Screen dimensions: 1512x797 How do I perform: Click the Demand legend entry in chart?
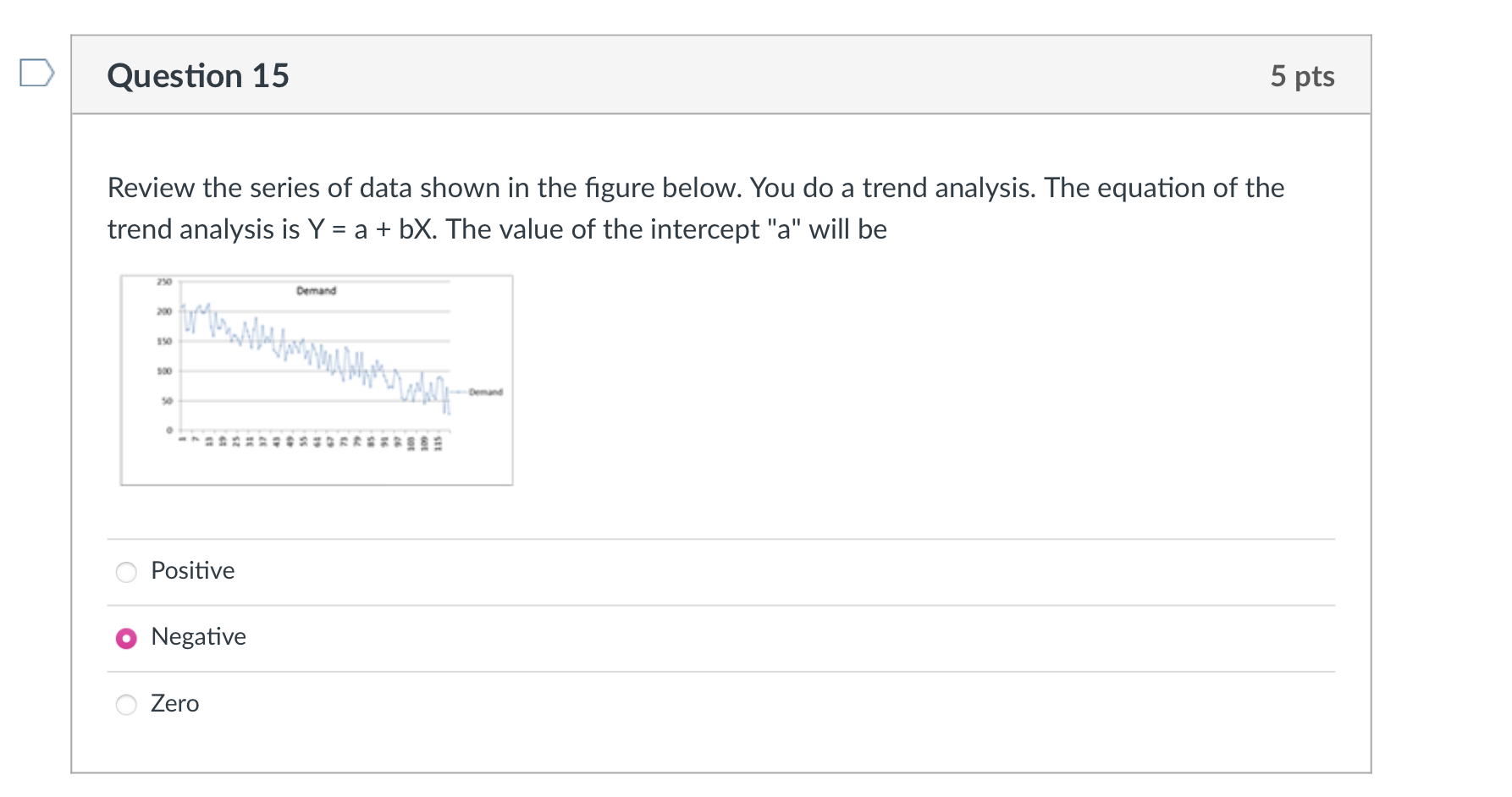[x=484, y=392]
